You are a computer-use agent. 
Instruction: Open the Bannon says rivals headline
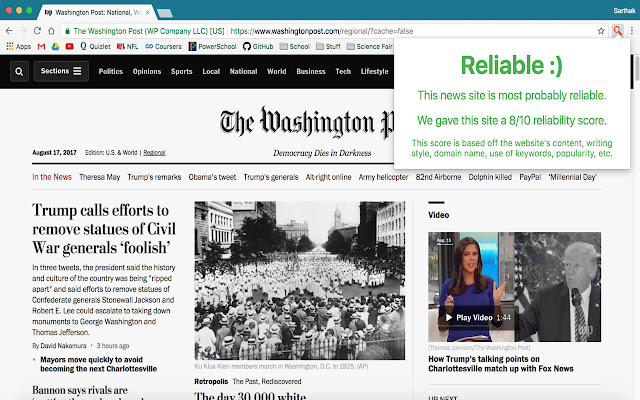tap(80, 390)
